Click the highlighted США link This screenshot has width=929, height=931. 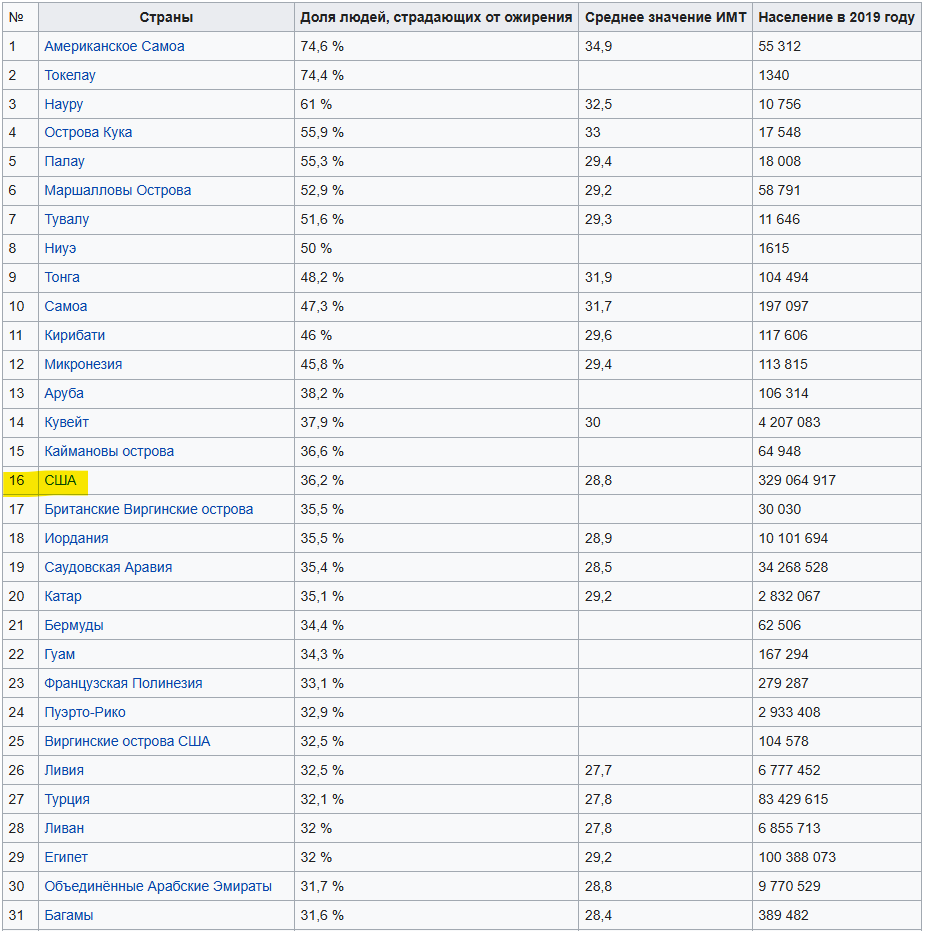click(x=60, y=480)
